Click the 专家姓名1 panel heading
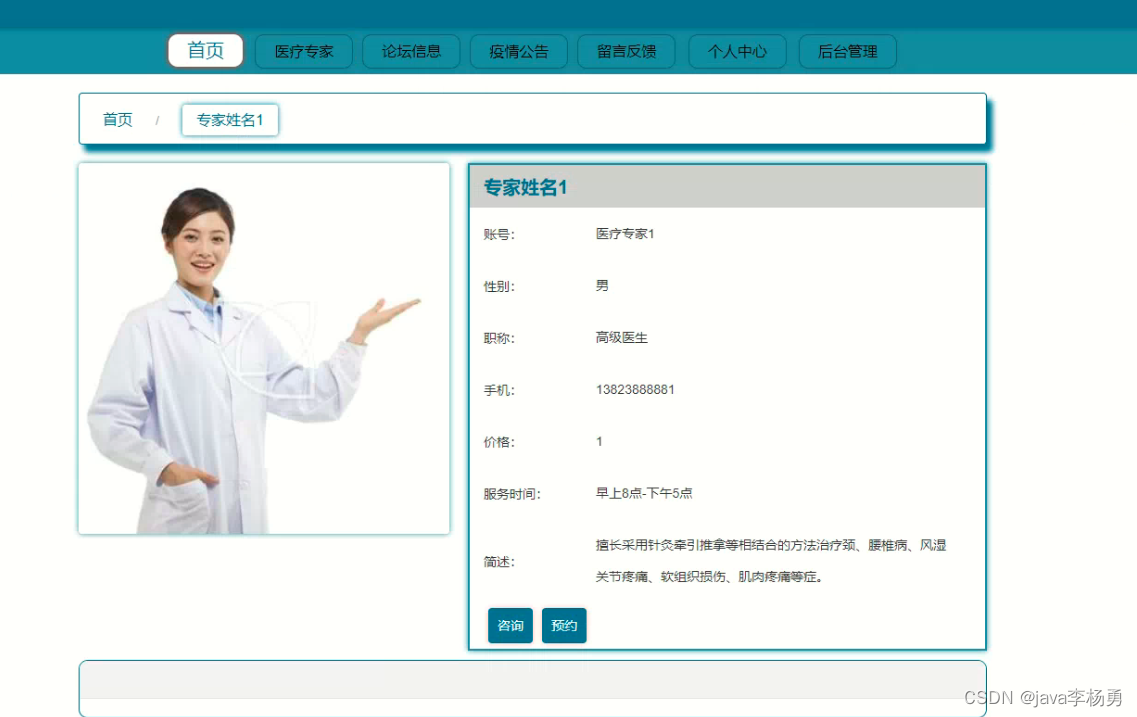 pyautogui.click(x=525, y=187)
